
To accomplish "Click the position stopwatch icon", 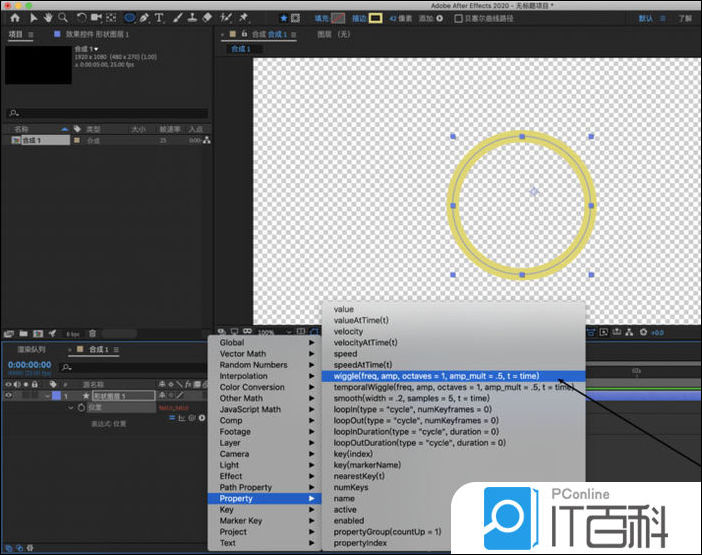I will (x=79, y=408).
